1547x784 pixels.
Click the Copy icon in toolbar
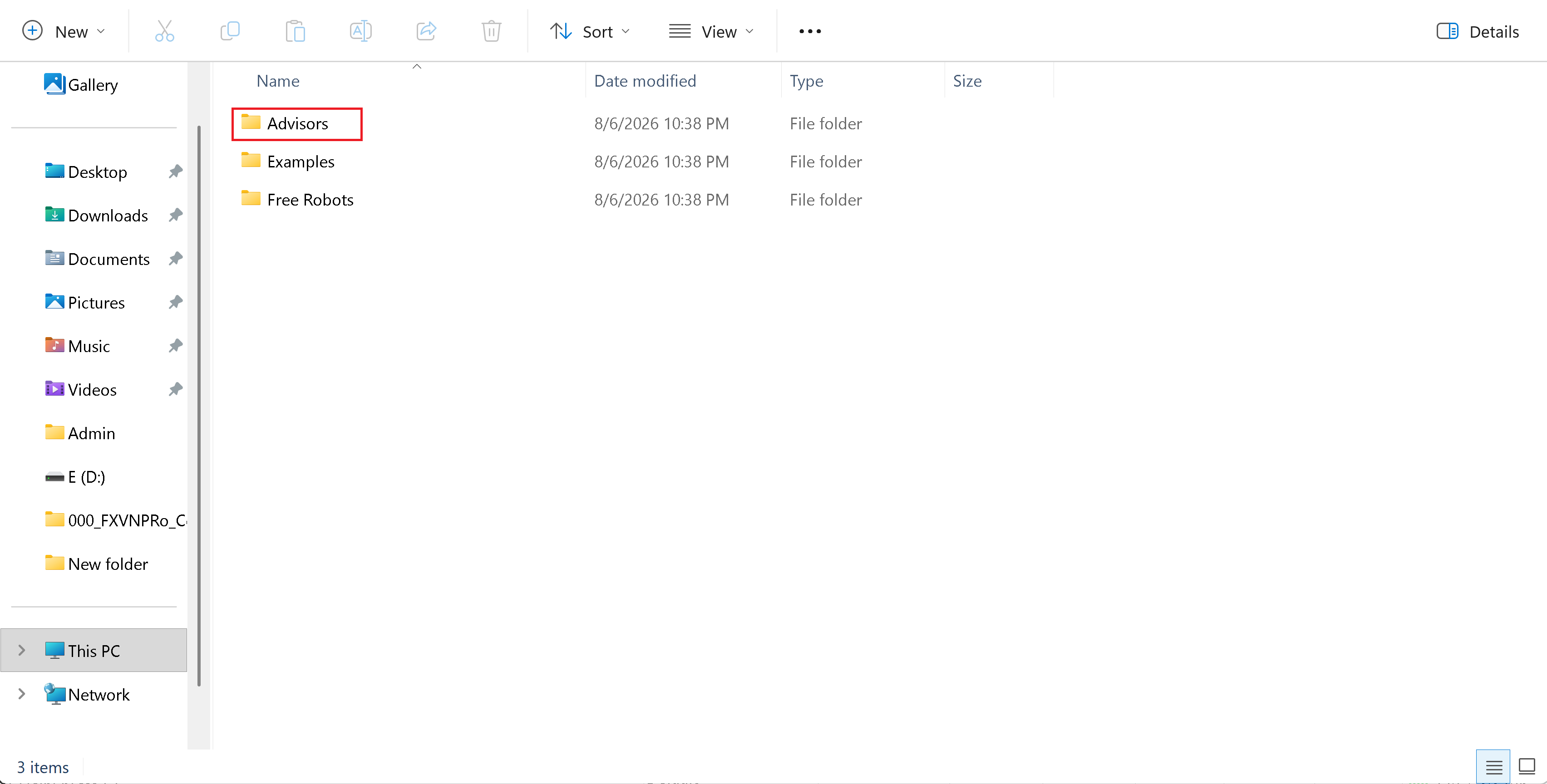[x=230, y=31]
